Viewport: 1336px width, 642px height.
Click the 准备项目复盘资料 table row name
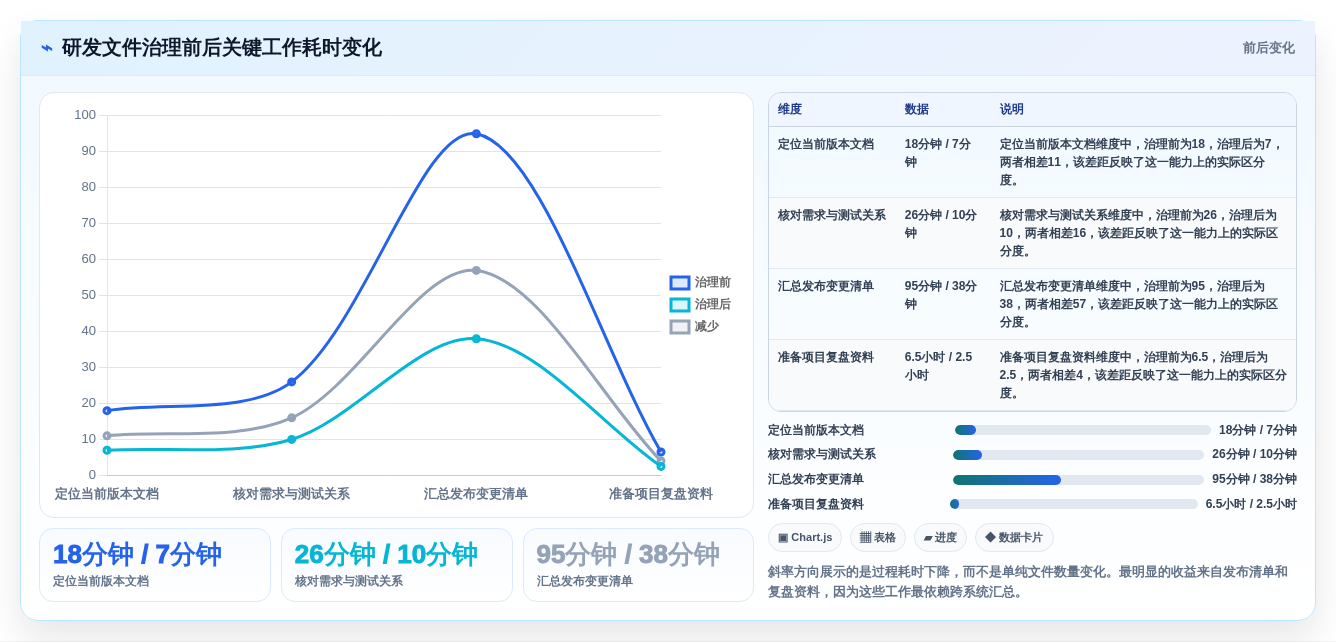point(826,357)
